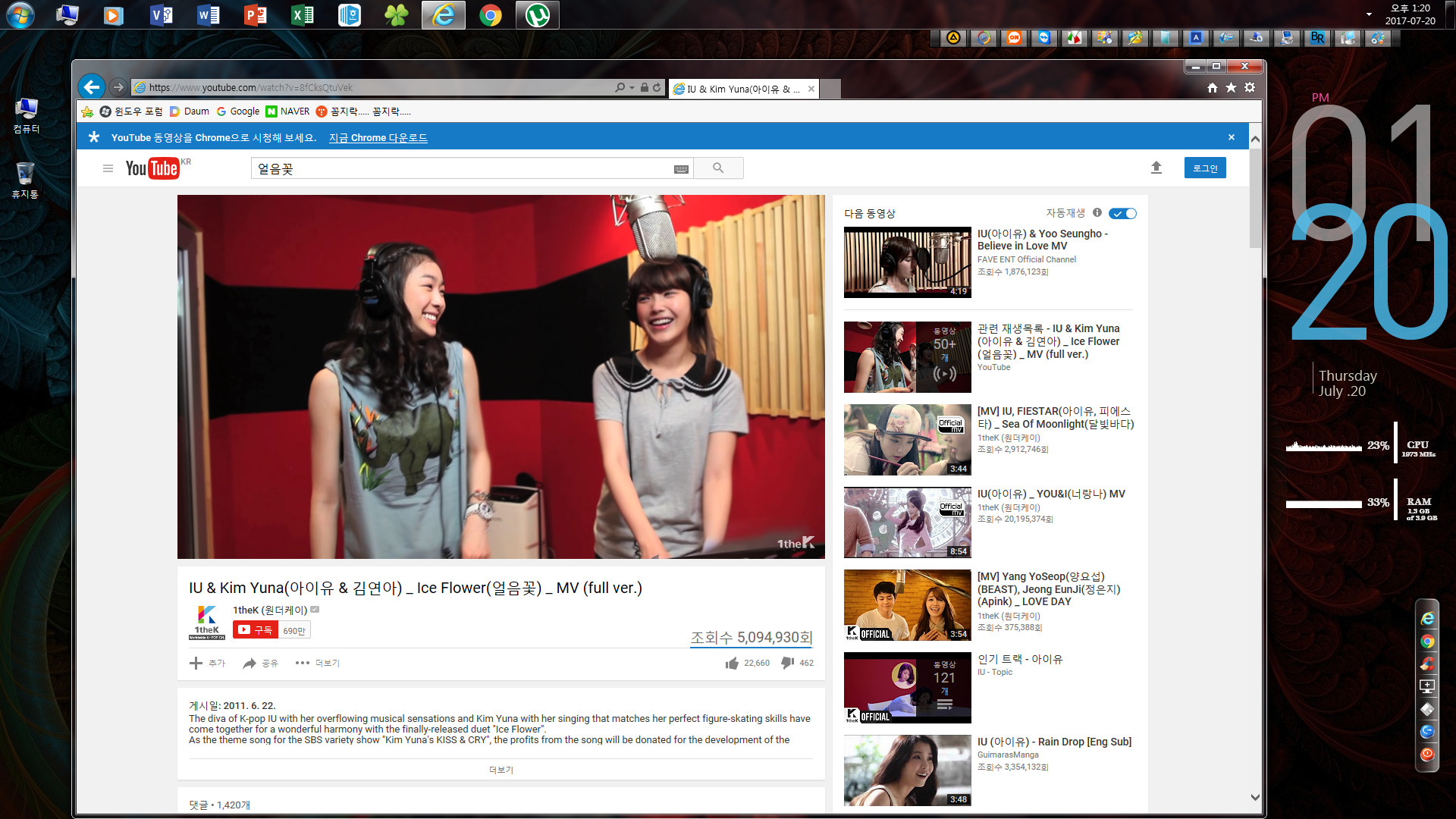1456x819 pixels.
Task: Click the Windows Start orb
Action: pos(20,15)
